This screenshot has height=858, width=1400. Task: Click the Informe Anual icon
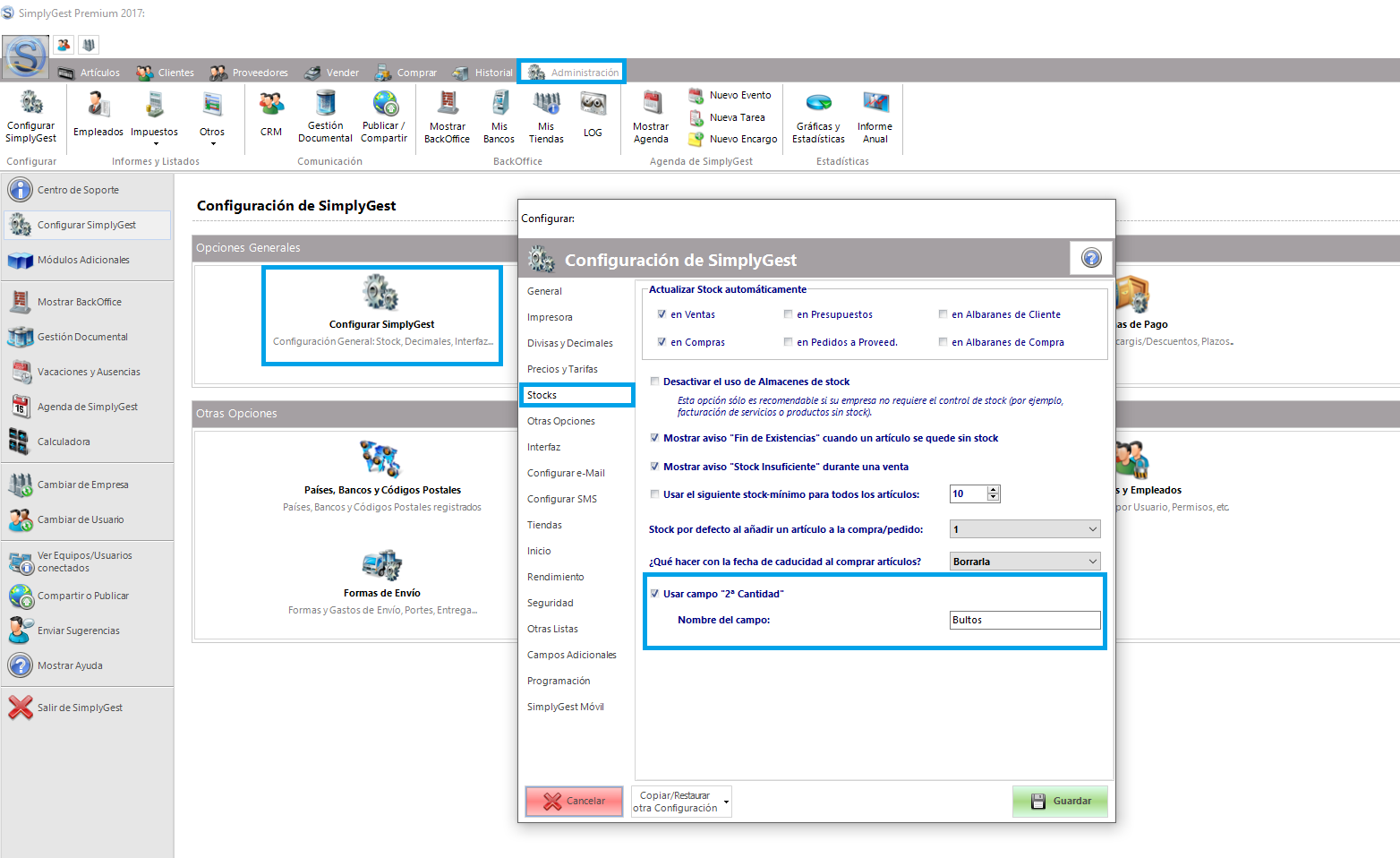[x=875, y=116]
